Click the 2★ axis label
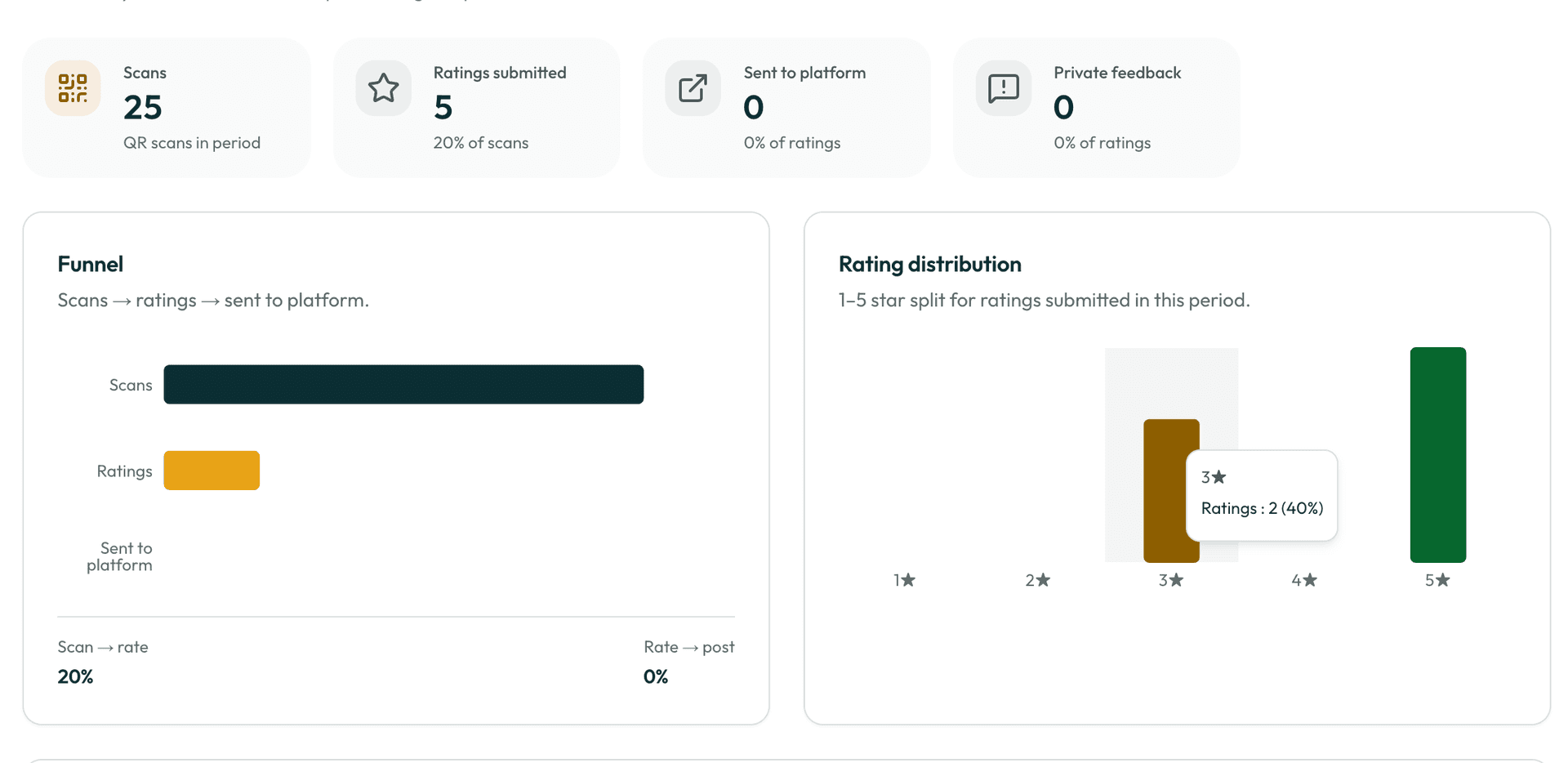1568x763 pixels. (1038, 580)
